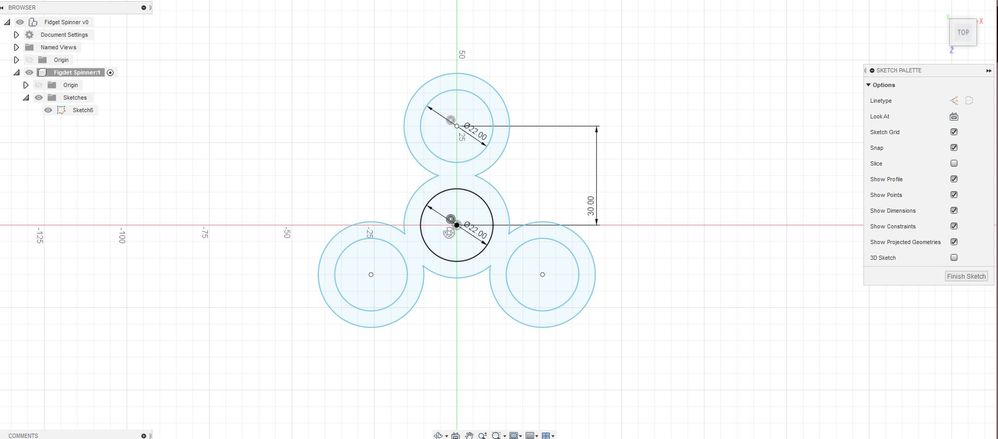Click the Sketch Palette double-arrow expand icon
The height and width of the screenshot is (439, 998).
pyautogui.click(x=988, y=70)
